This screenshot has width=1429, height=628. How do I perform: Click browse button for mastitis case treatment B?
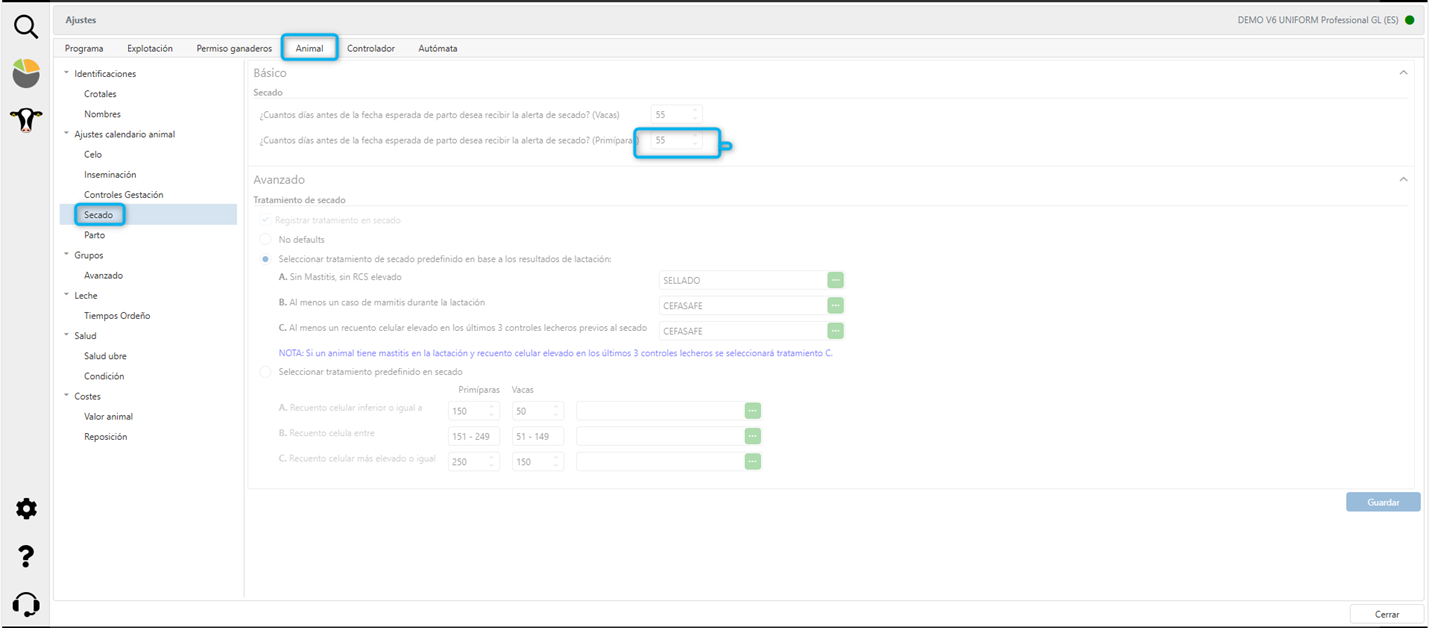coord(835,306)
